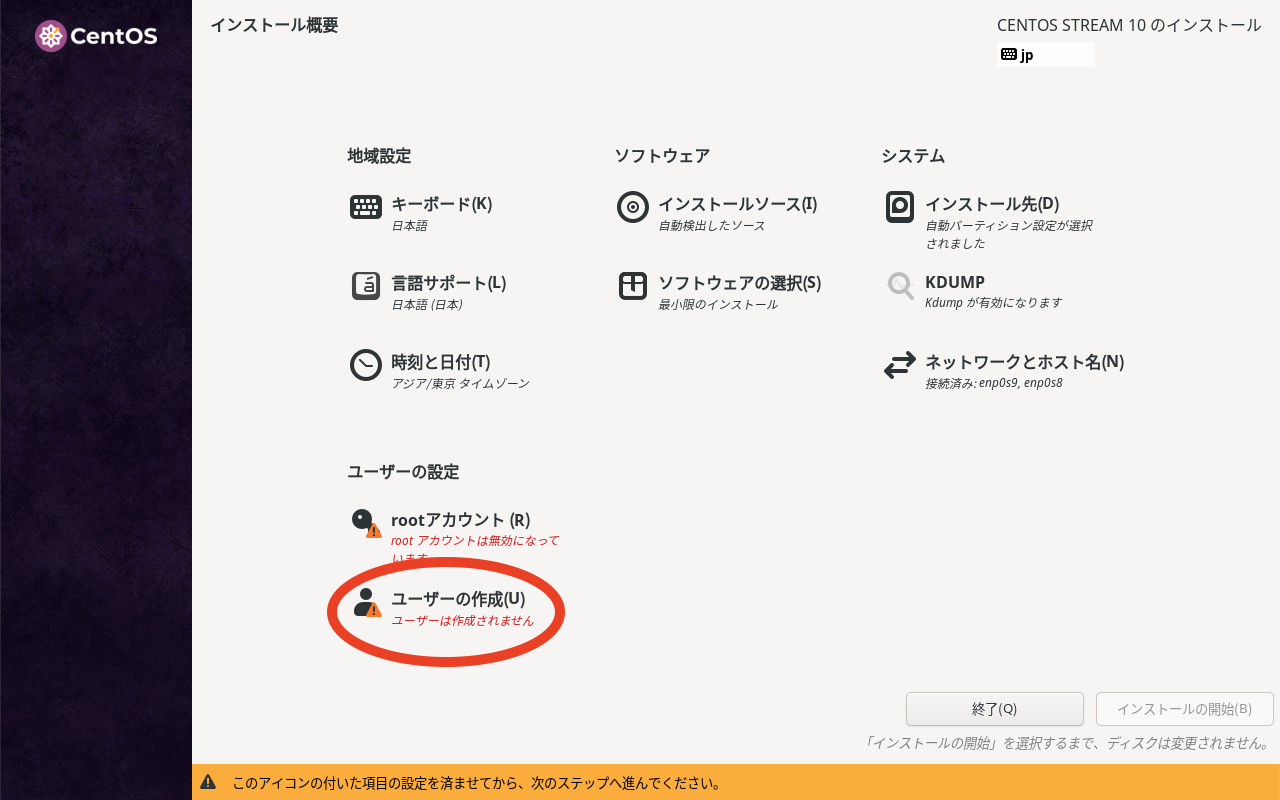Open ネットワークとホスト名(N) settings
Screen dimensions: 1280x800
point(1024,362)
